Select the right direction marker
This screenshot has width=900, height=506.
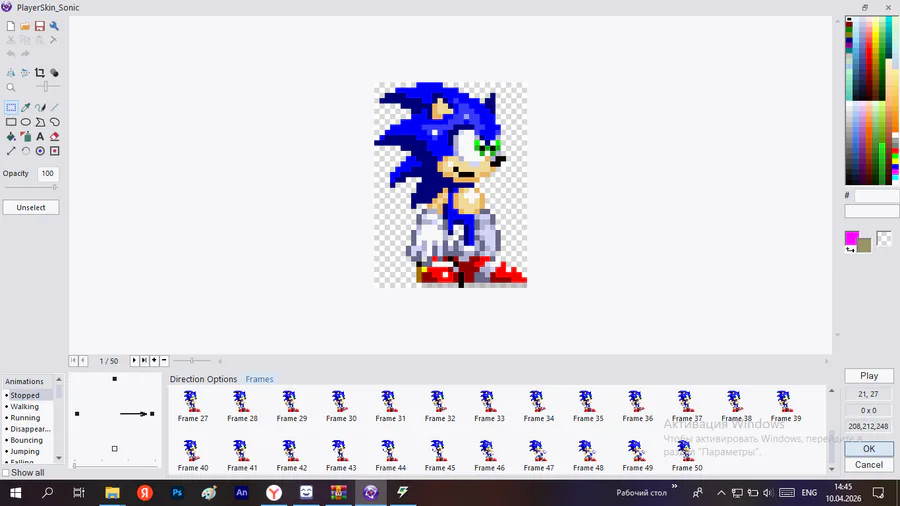tap(152, 414)
